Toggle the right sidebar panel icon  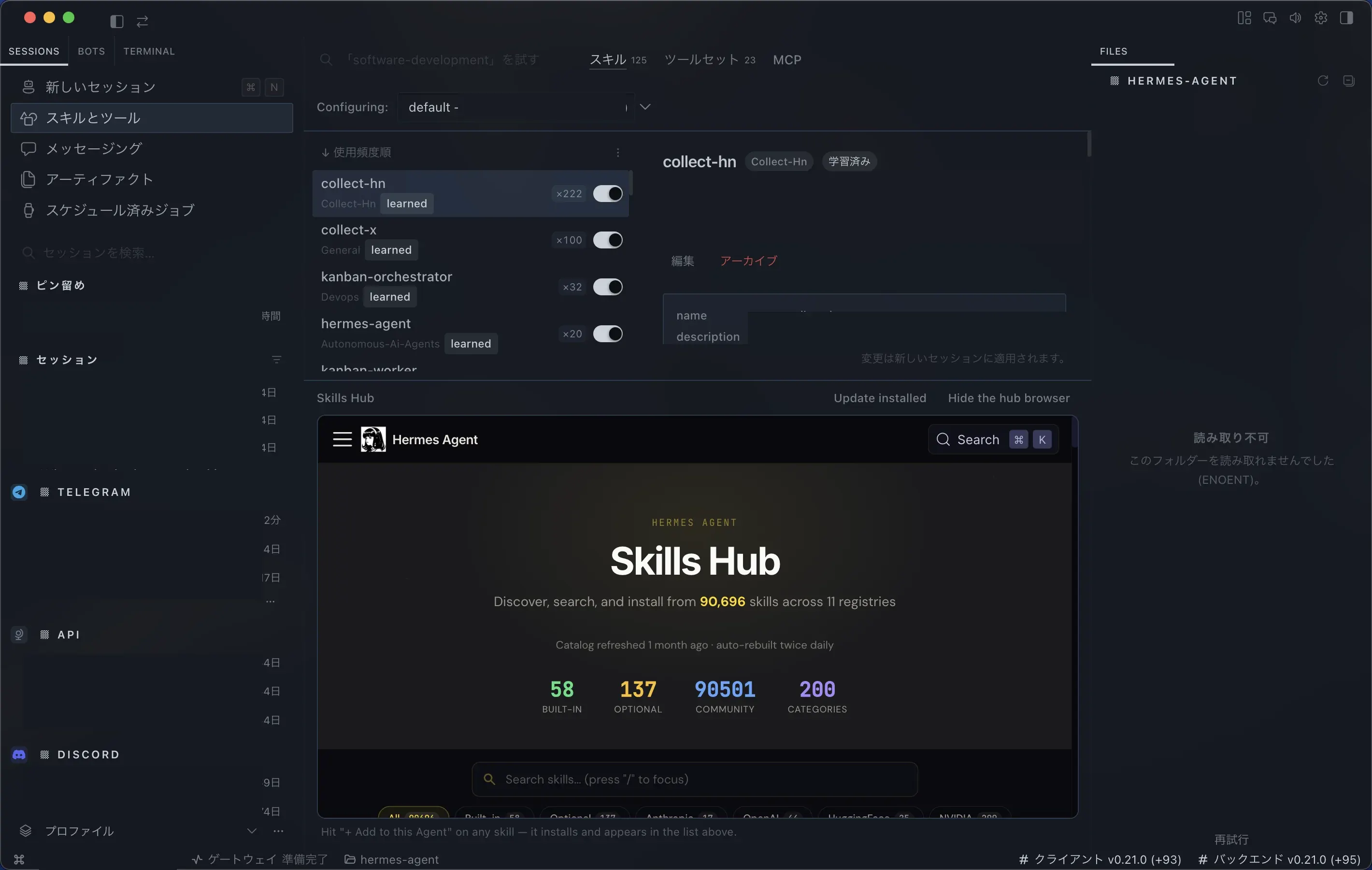click(x=1346, y=18)
